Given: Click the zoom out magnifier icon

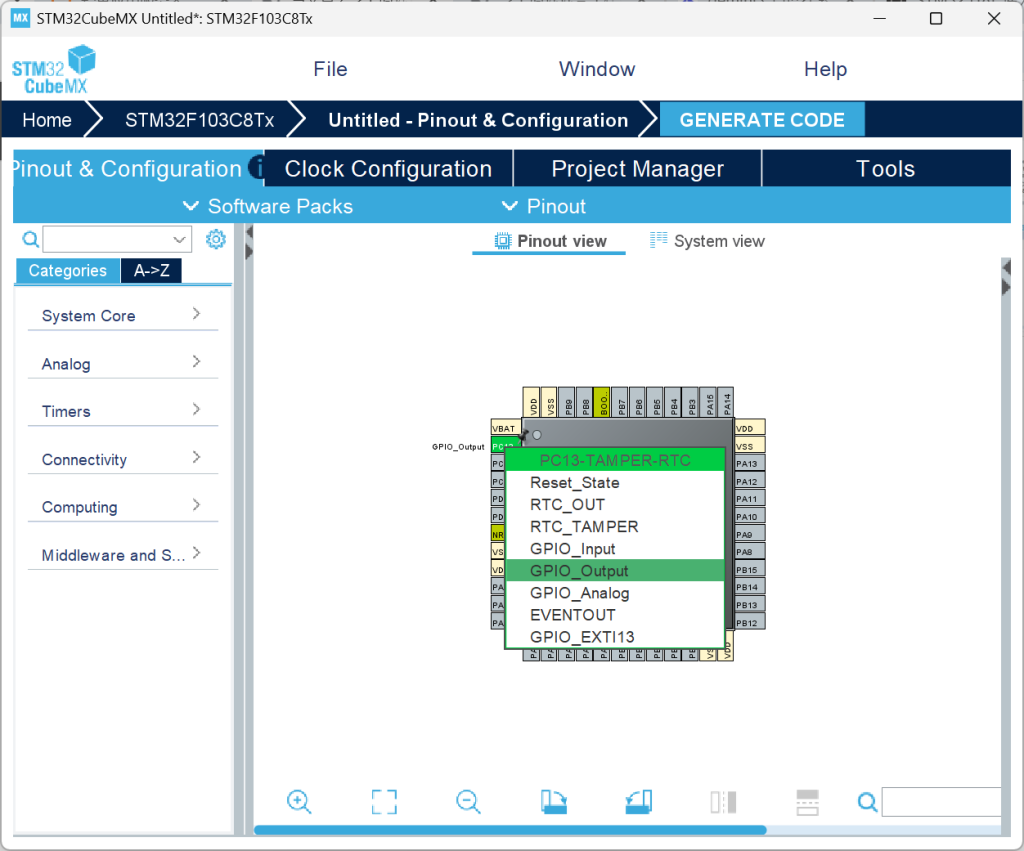Looking at the screenshot, I should tap(468, 801).
